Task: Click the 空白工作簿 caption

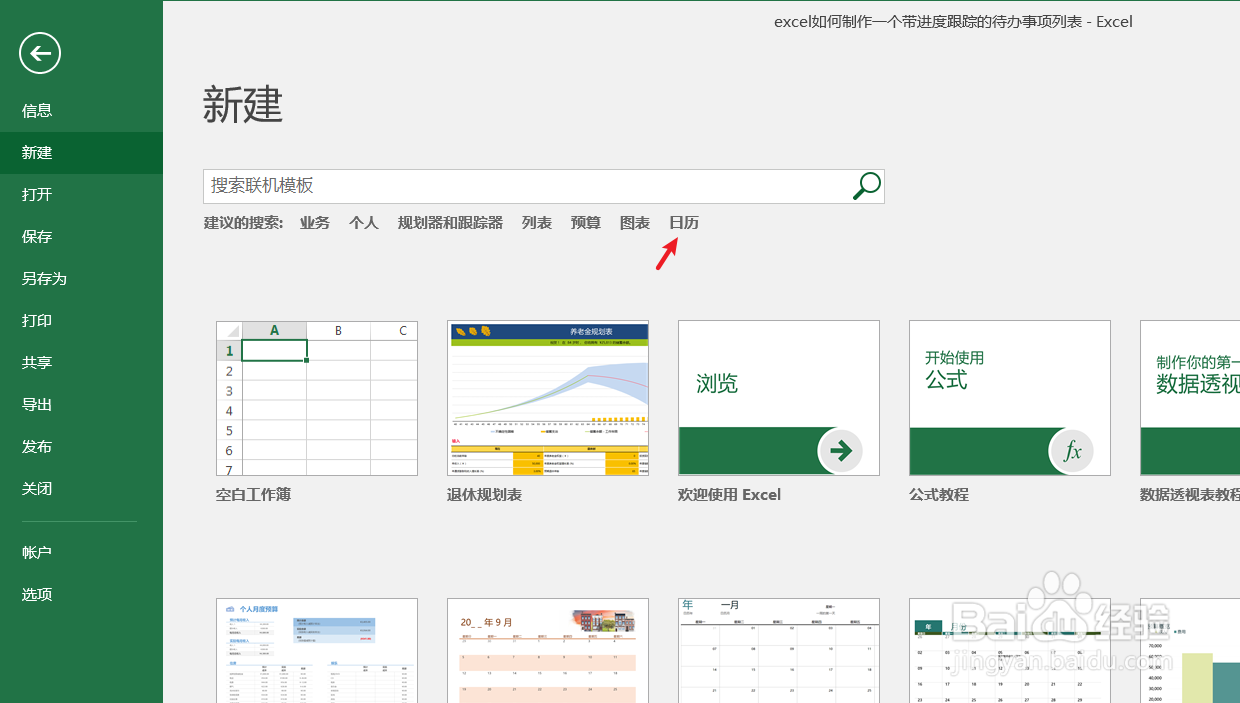Action: pos(253,495)
